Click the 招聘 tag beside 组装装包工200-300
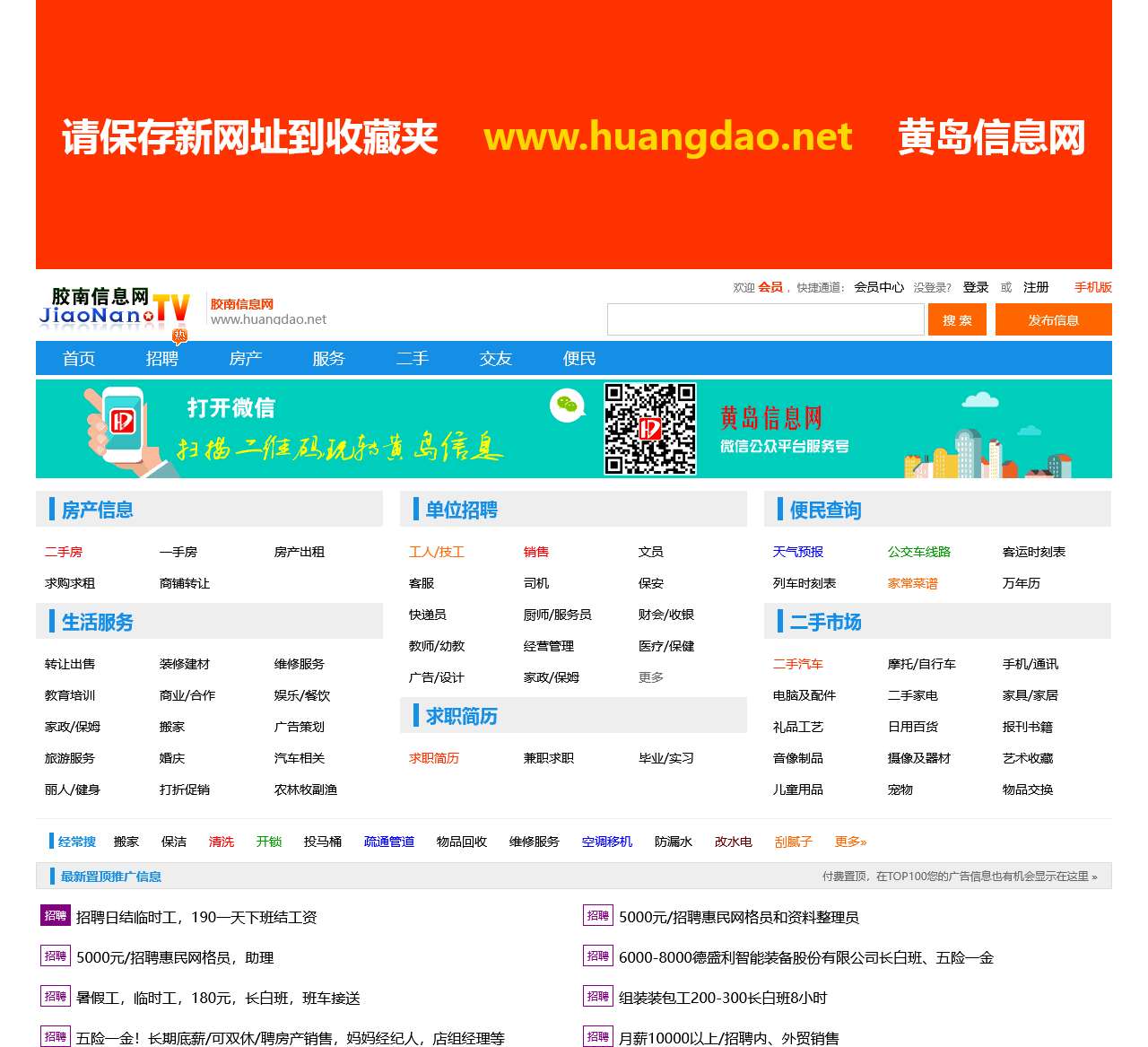This screenshot has width=1148, height=1047. pos(598,997)
